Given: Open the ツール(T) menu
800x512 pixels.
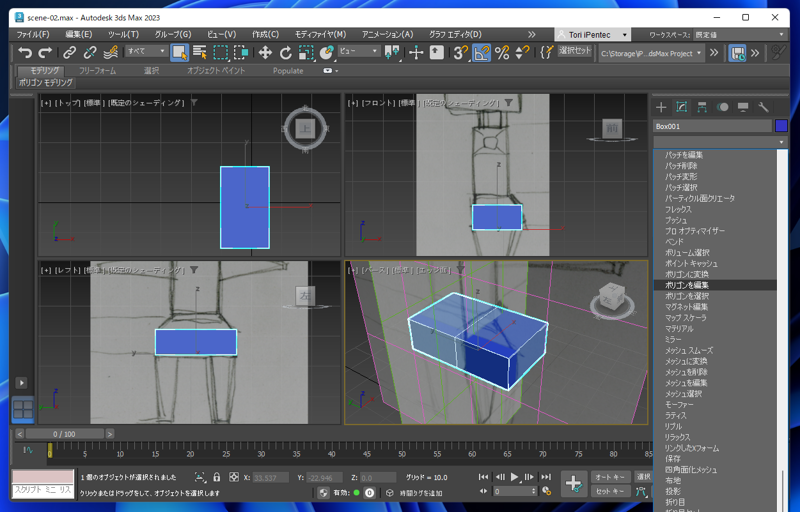Looking at the screenshot, I should [123, 34].
